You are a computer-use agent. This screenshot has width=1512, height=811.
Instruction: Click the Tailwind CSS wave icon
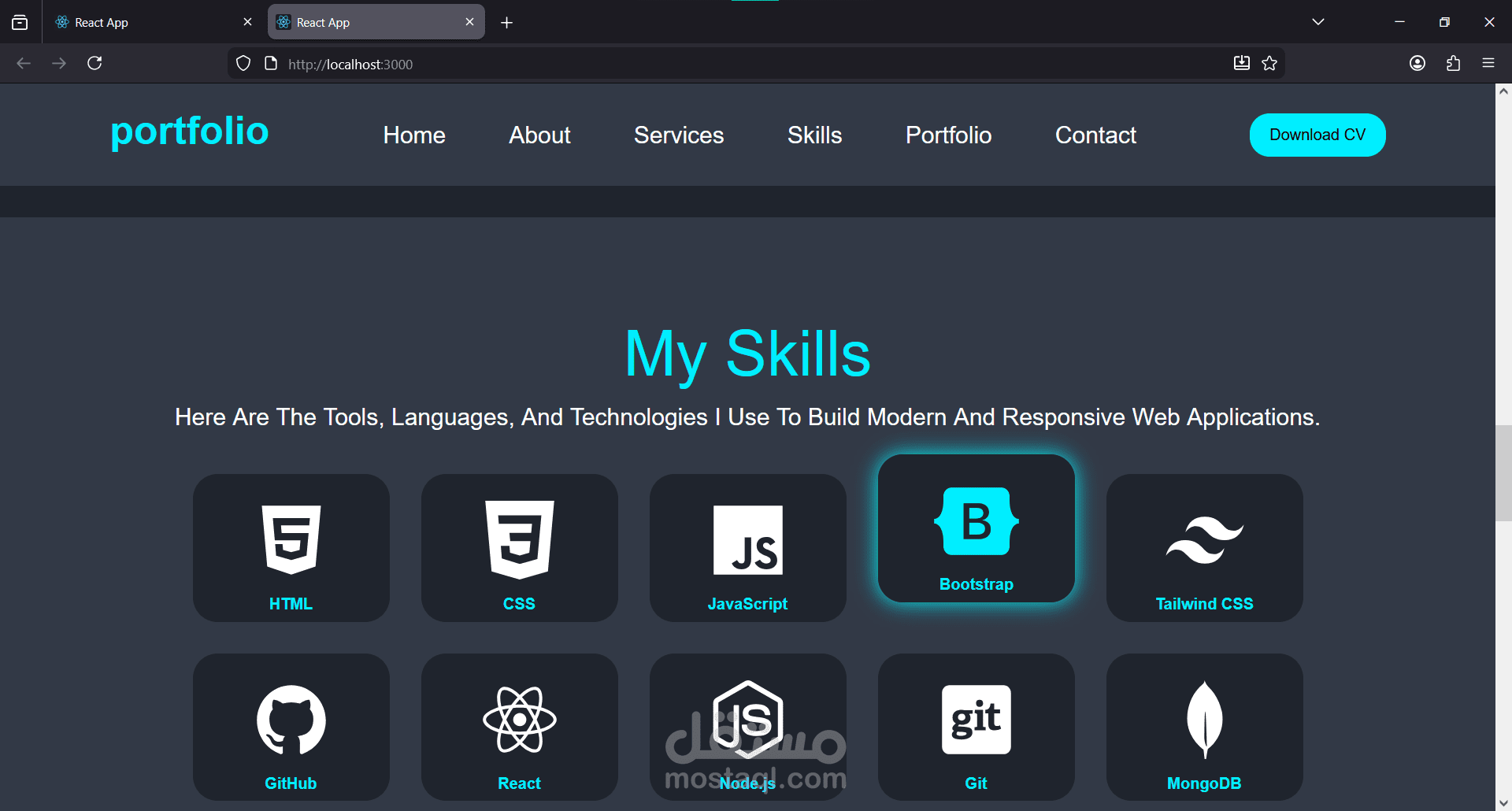click(1205, 540)
